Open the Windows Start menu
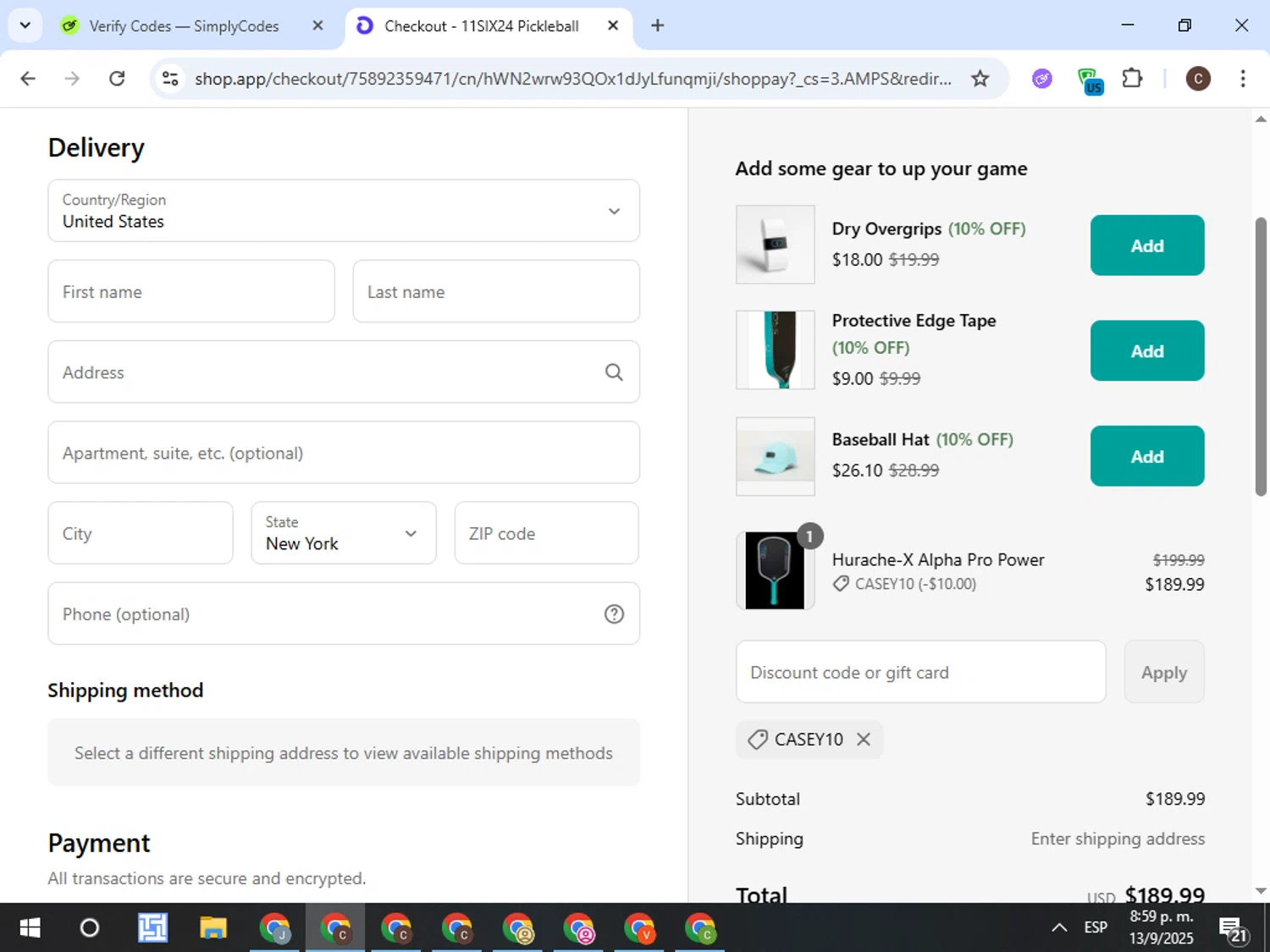Screen dimensions: 1270x952 point(30,928)
